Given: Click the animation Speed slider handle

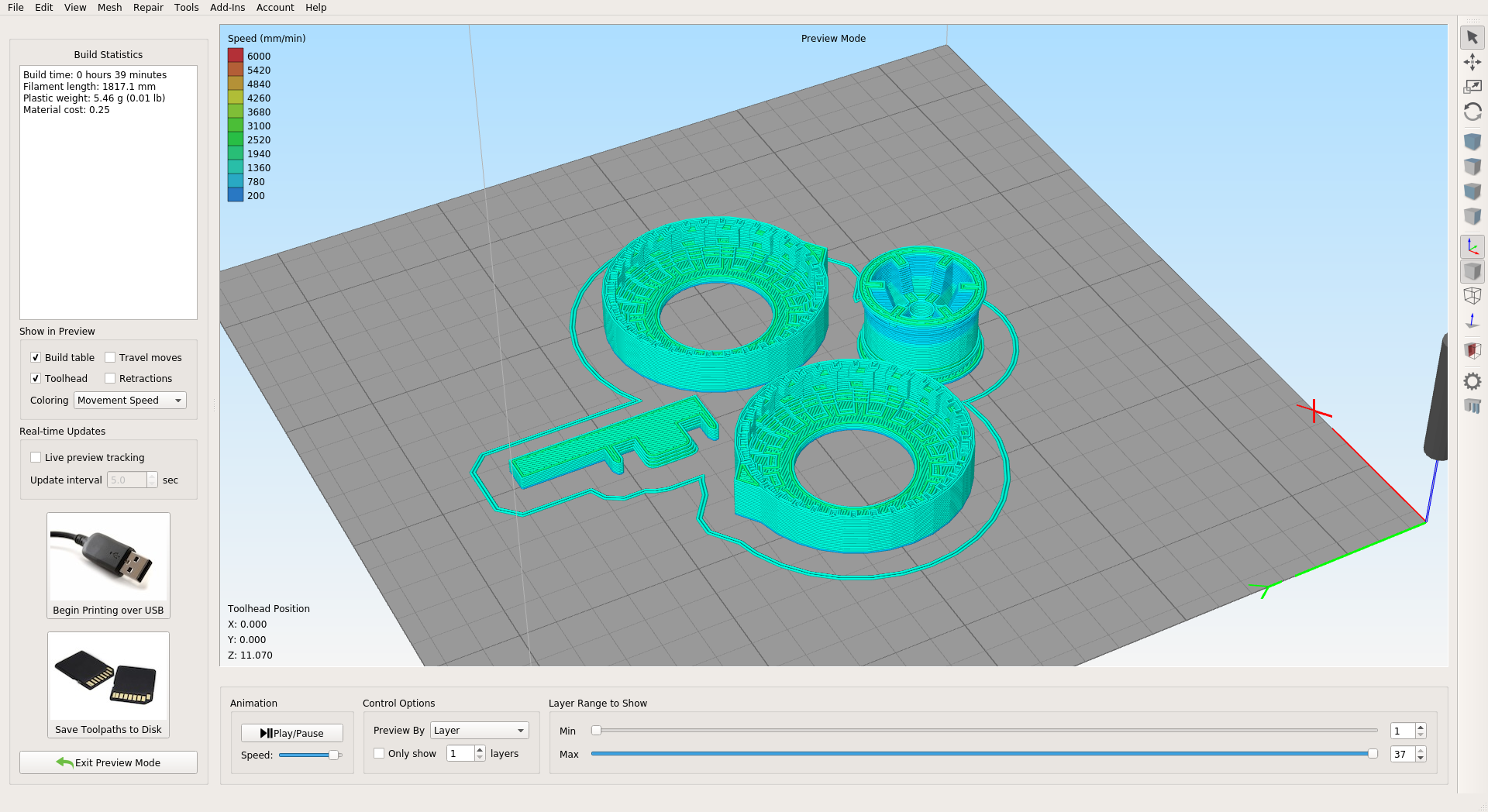Looking at the screenshot, I should pyautogui.click(x=333, y=755).
